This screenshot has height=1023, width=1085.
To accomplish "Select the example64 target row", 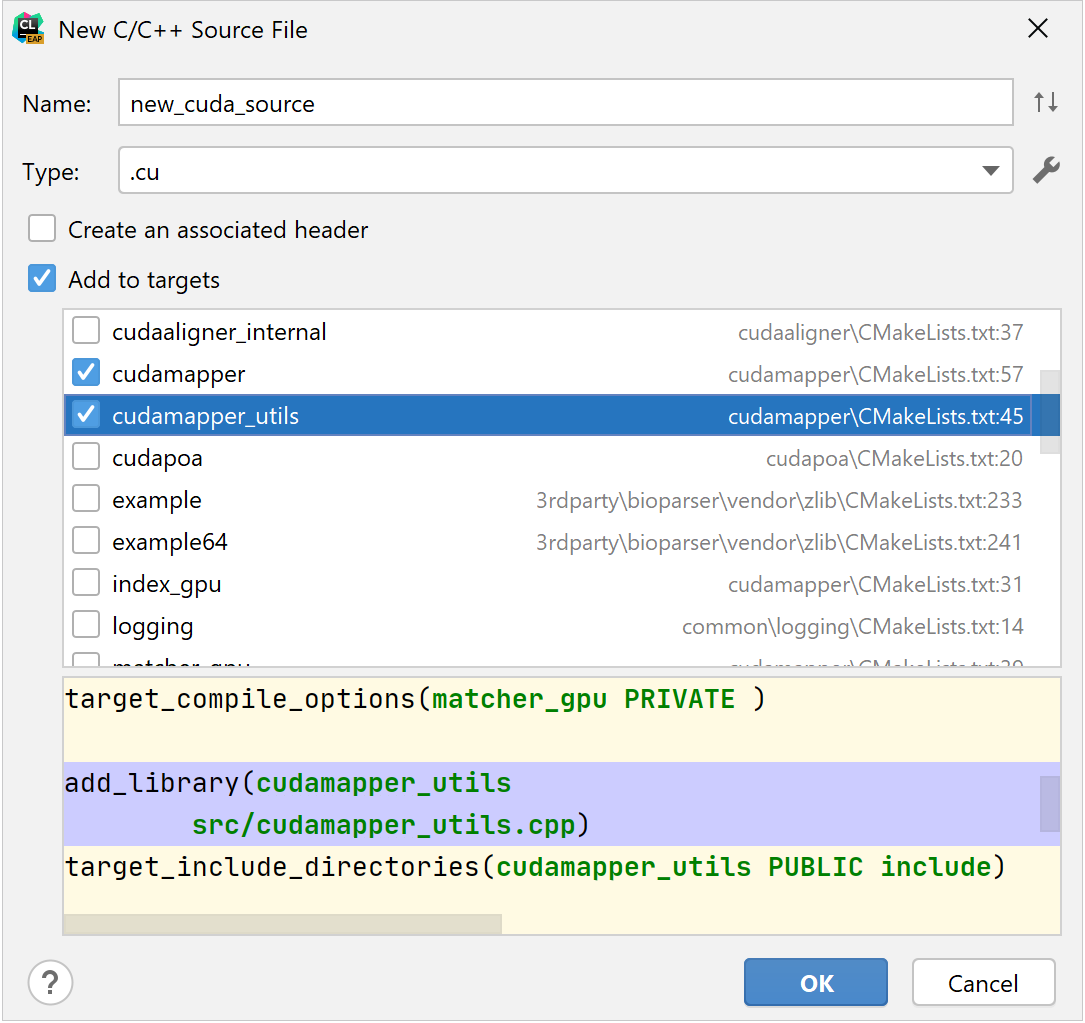I will (300, 541).
